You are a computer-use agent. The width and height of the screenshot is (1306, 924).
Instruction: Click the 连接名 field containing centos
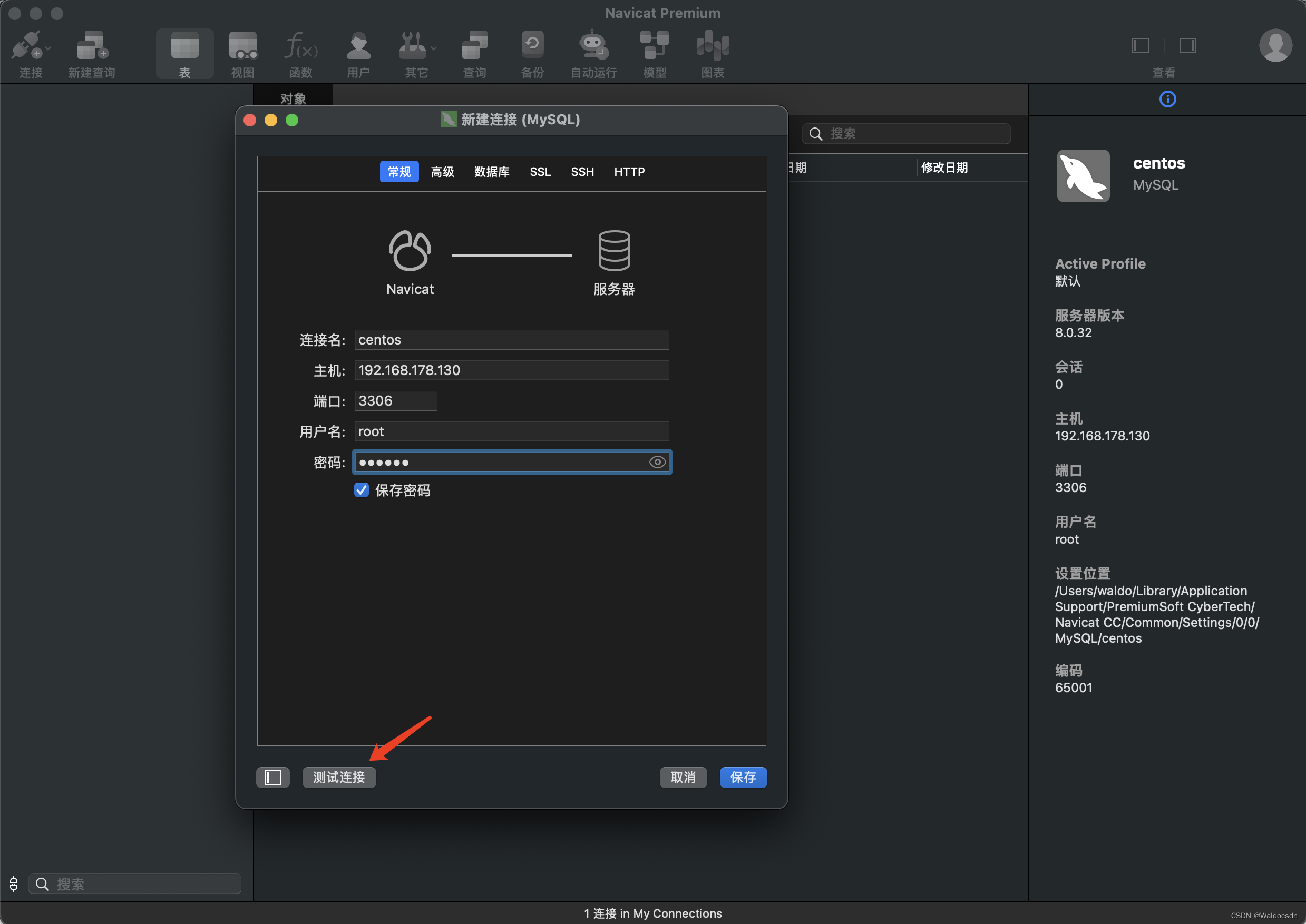tap(512, 340)
